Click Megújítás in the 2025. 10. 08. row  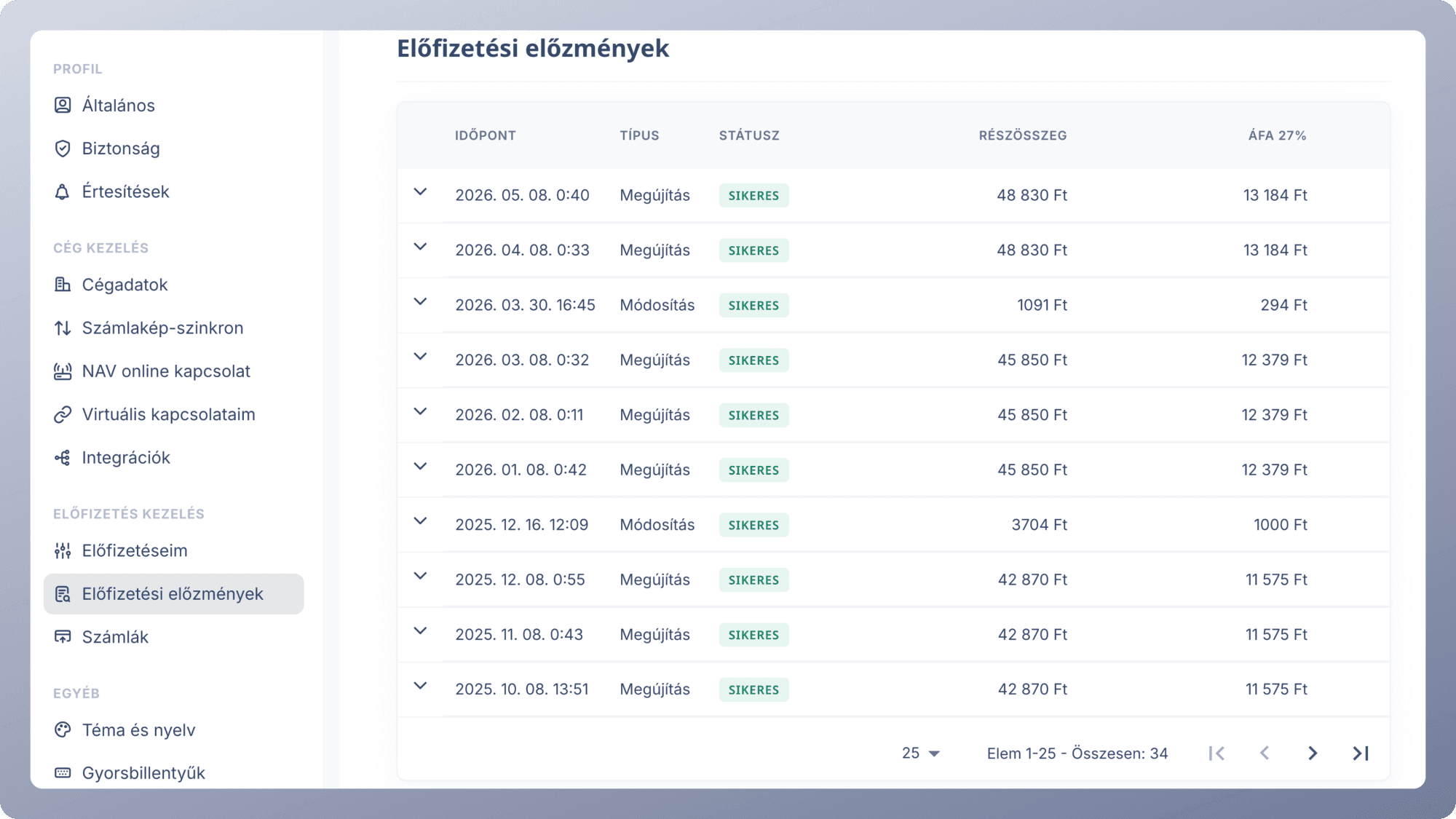[654, 689]
